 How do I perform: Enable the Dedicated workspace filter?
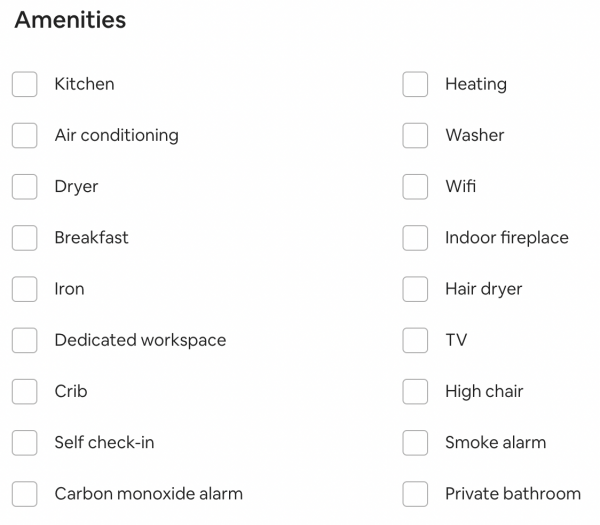click(25, 340)
